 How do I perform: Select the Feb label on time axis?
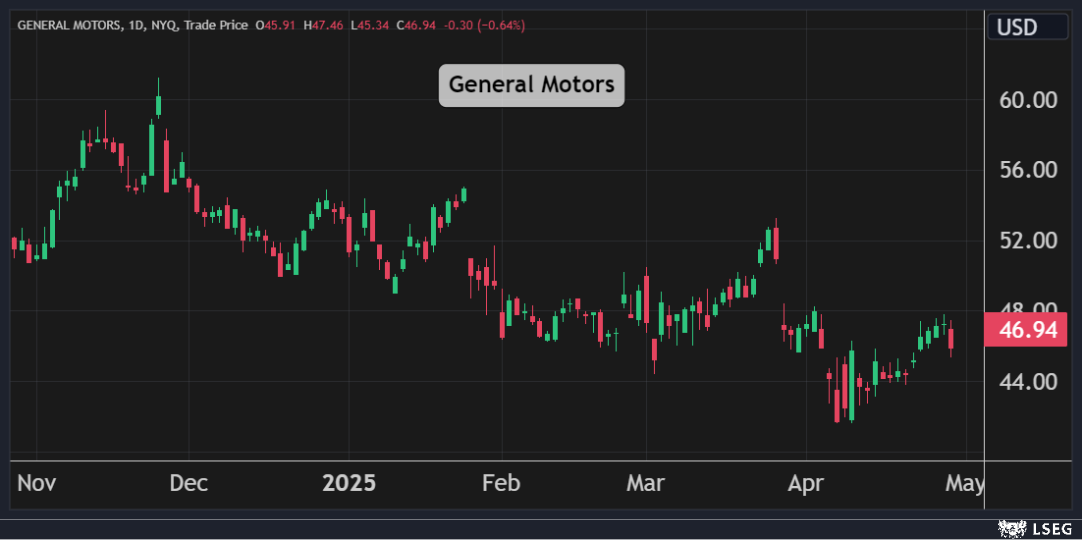point(501,484)
